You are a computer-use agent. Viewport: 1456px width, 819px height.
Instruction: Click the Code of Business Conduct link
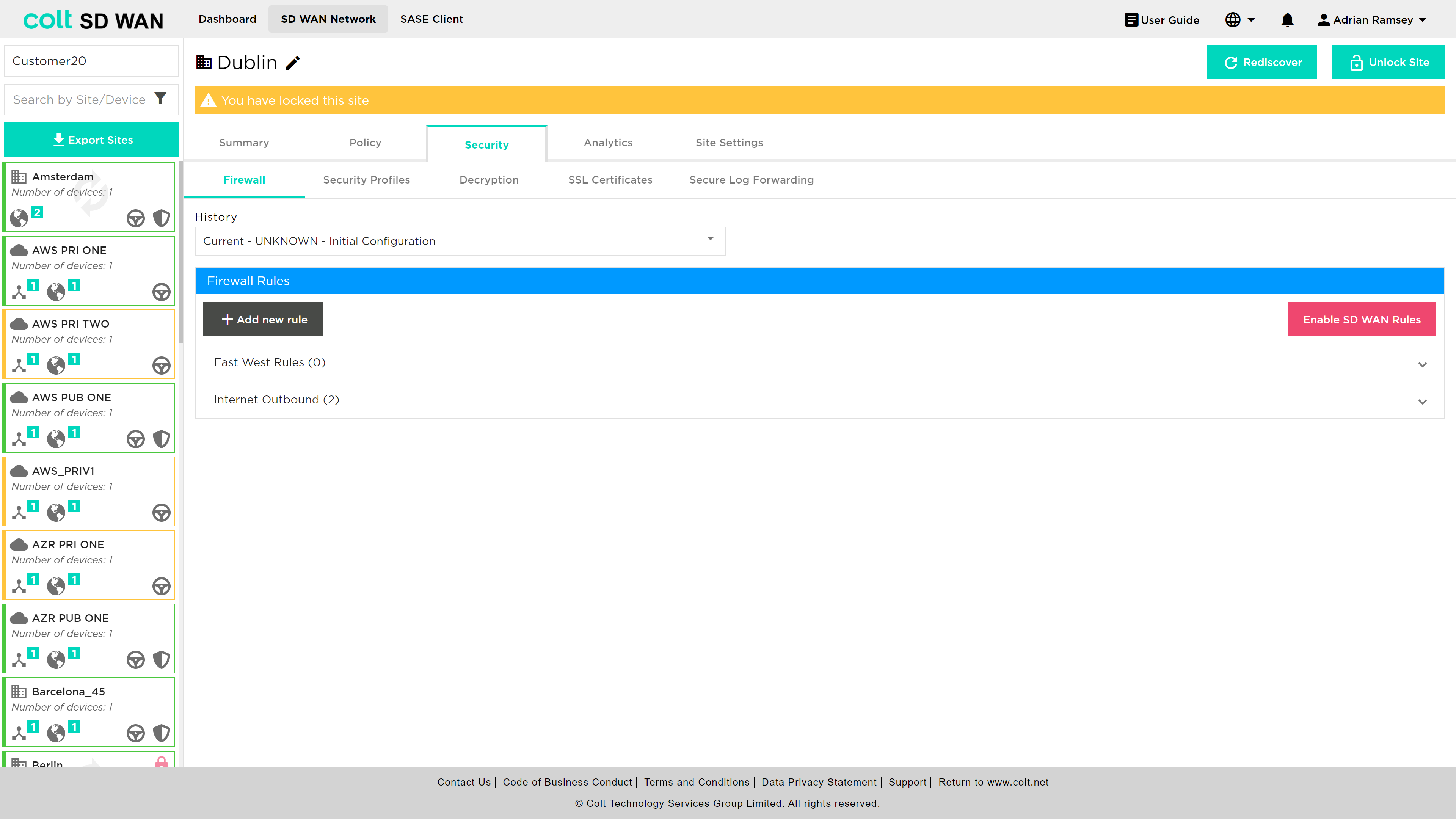click(568, 782)
